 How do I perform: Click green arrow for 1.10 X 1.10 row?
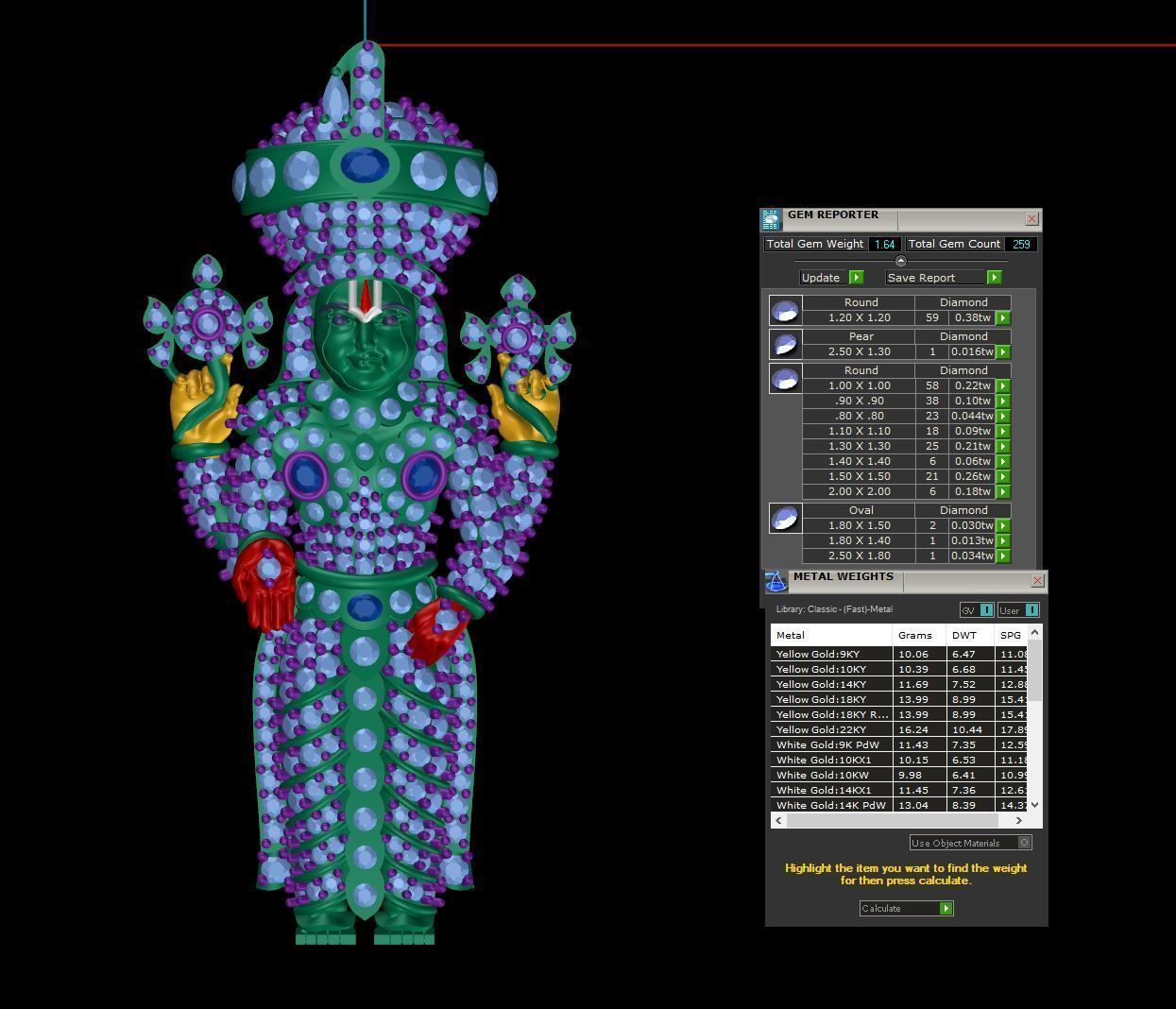pyautogui.click(x=1002, y=432)
